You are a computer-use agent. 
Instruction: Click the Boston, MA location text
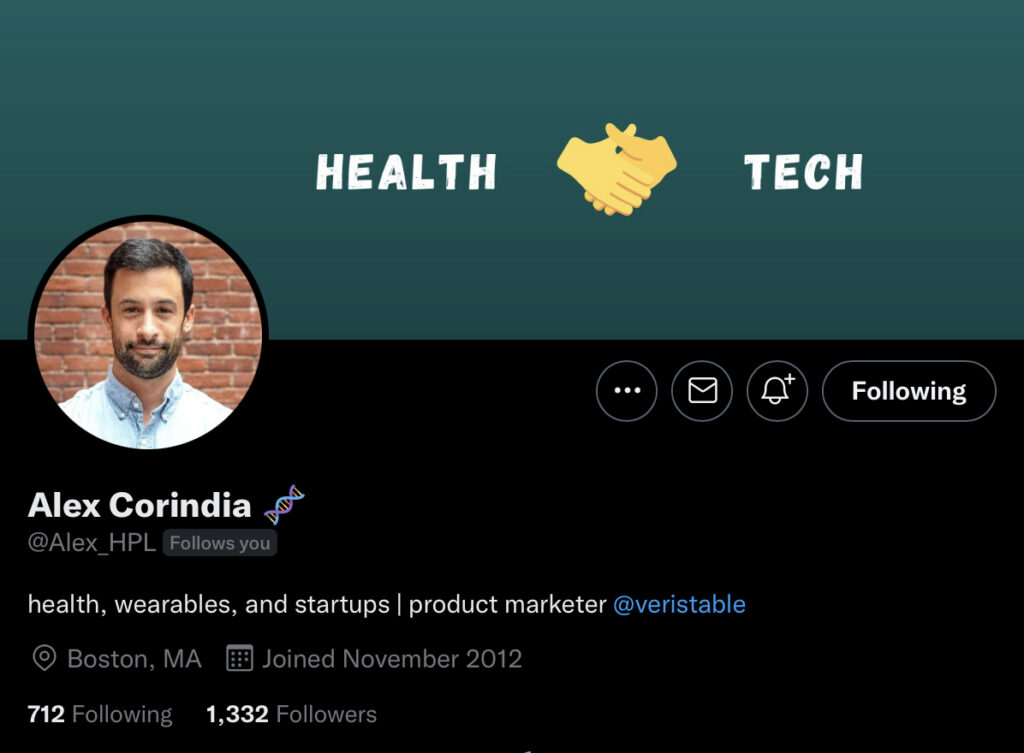click(x=134, y=658)
